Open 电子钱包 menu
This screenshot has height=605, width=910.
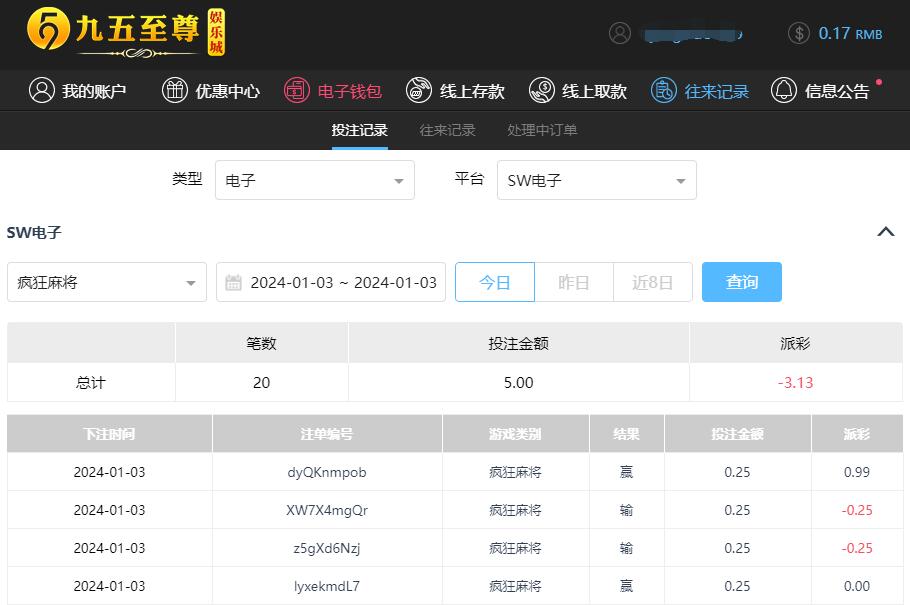[x=333, y=91]
